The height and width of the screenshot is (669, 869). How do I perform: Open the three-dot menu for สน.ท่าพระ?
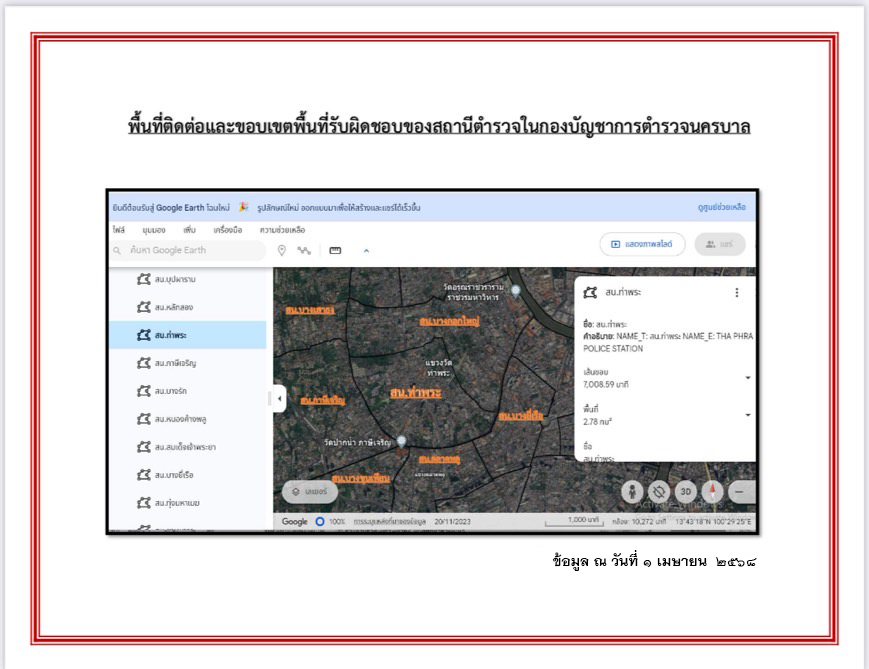(737, 293)
